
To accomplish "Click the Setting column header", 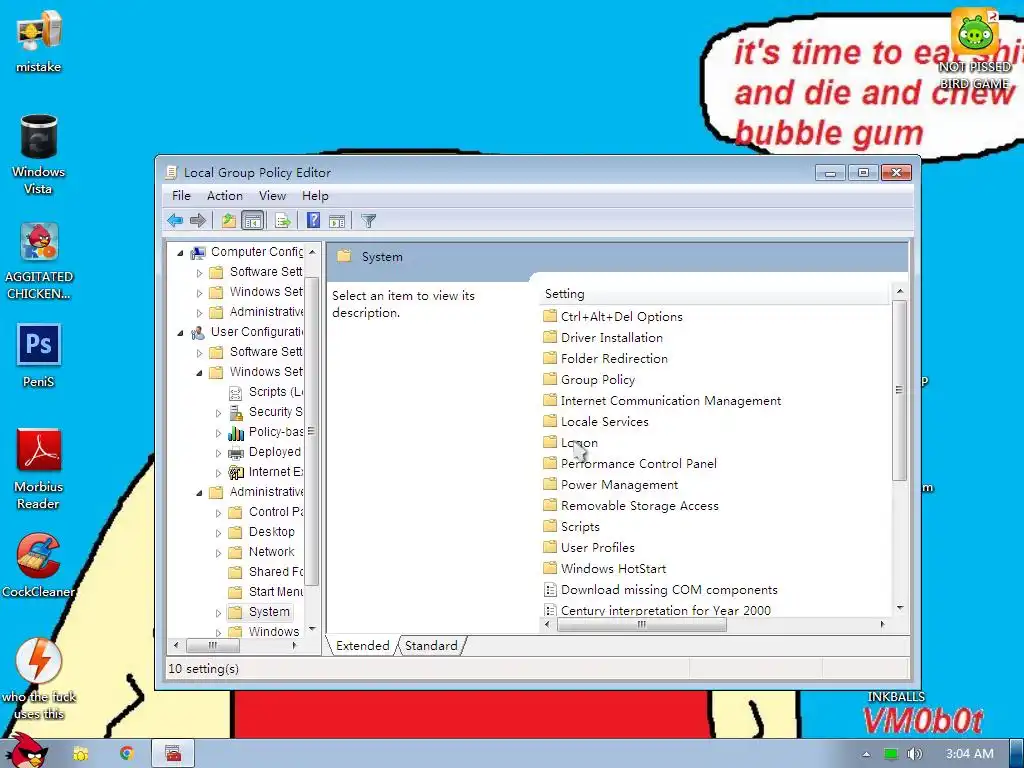I will [x=714, y=294].
